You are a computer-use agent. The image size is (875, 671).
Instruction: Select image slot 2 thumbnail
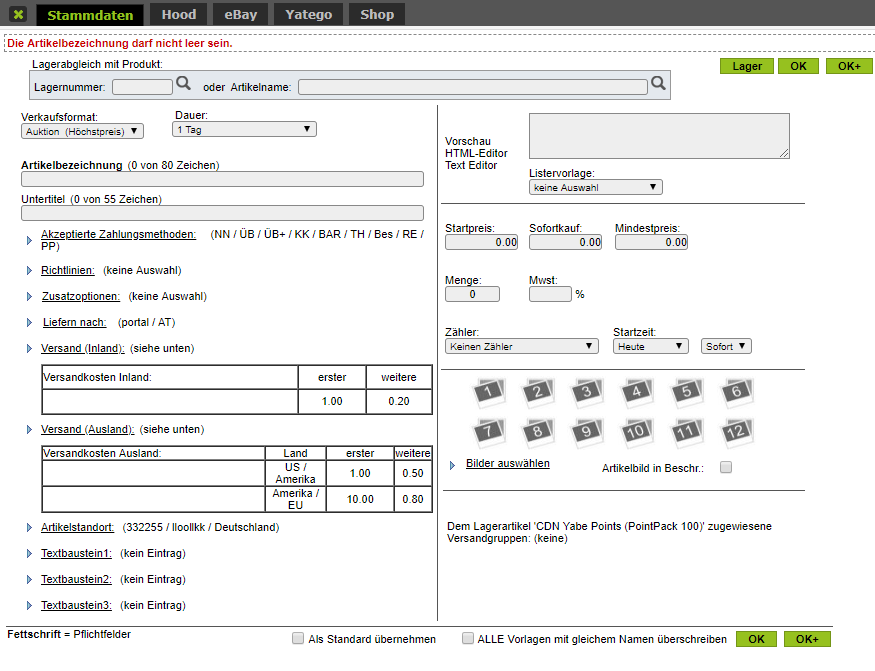pos(538,391)
